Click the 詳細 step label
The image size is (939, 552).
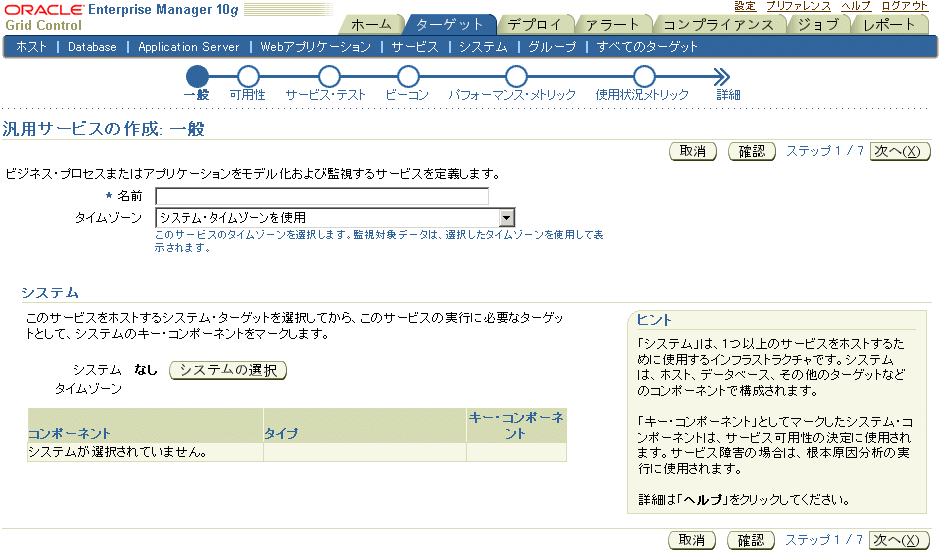(728, 95)
